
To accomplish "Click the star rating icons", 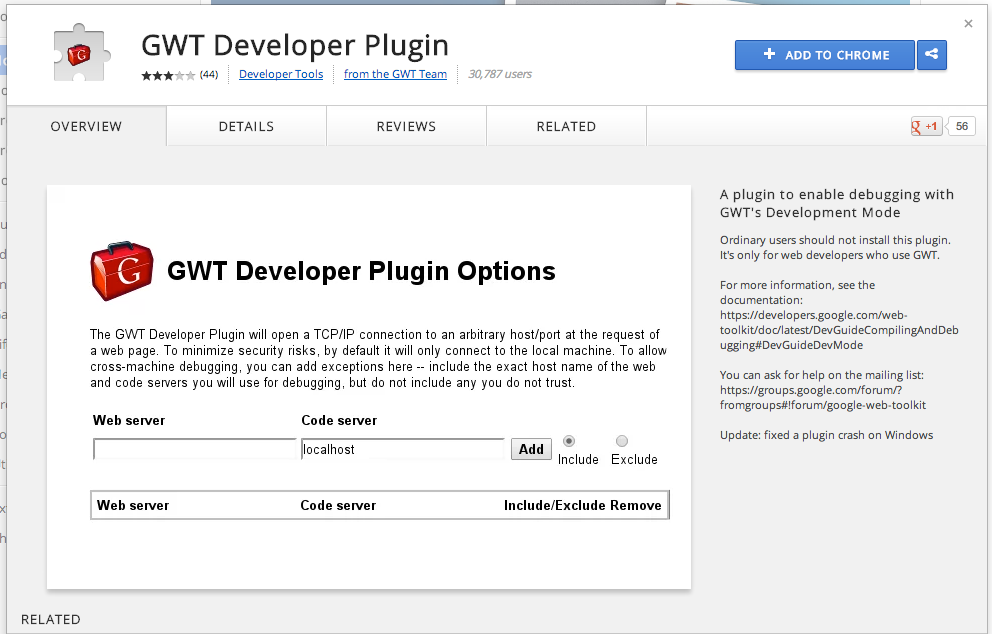I will 168,75.
